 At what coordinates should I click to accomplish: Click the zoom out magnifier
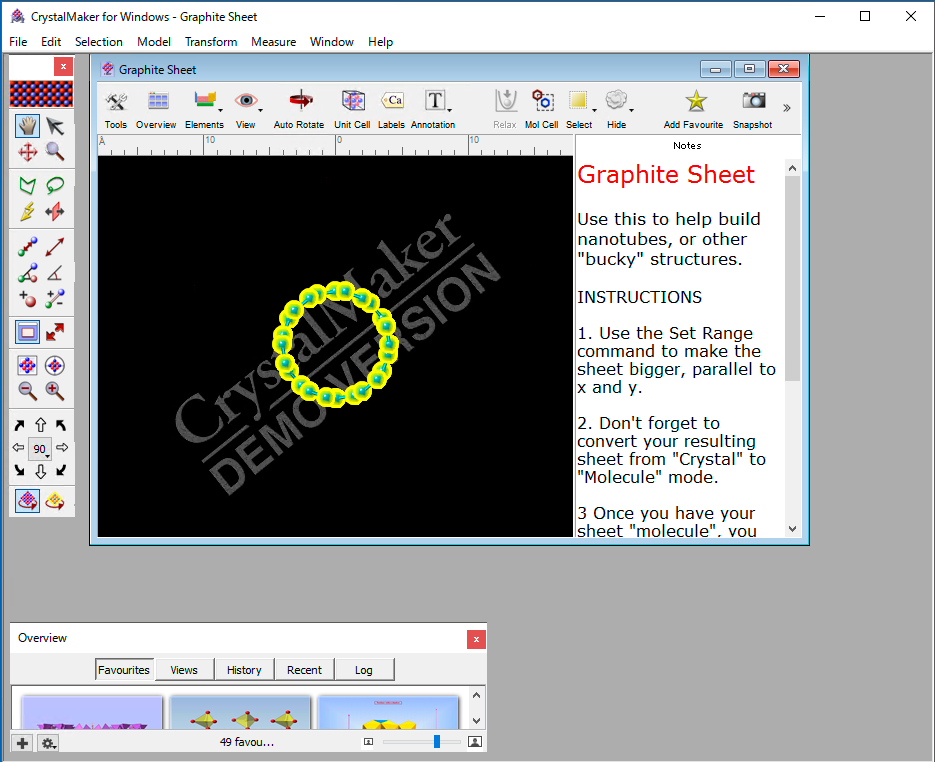coord(27,391)
